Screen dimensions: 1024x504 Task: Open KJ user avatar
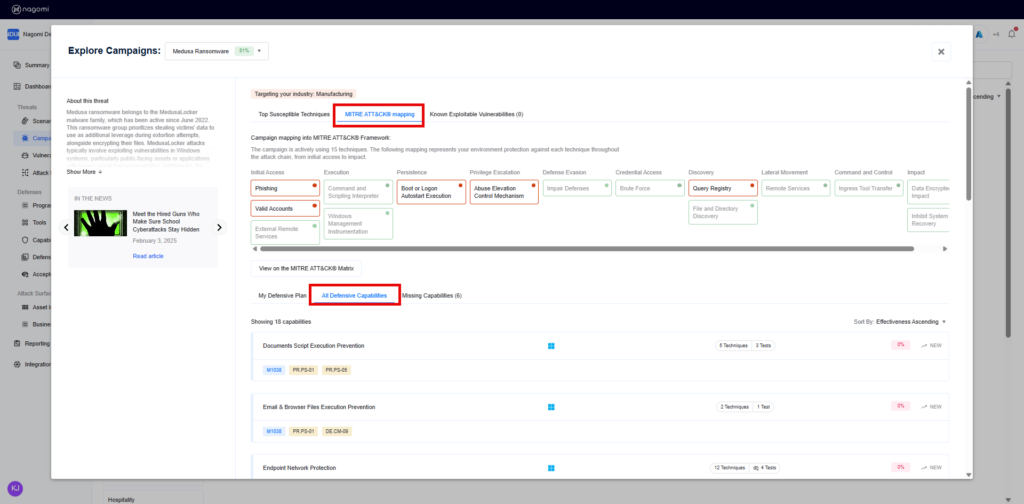(x=15, y=488)
